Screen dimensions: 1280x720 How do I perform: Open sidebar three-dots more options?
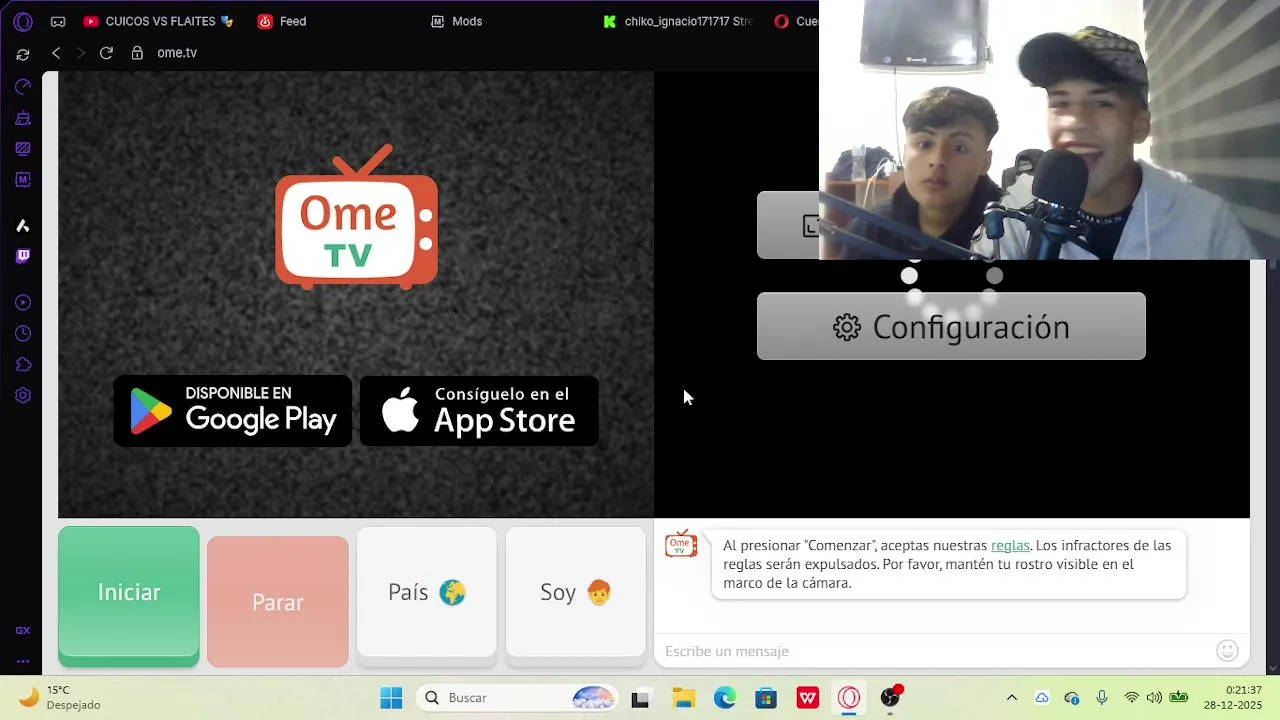23,660
